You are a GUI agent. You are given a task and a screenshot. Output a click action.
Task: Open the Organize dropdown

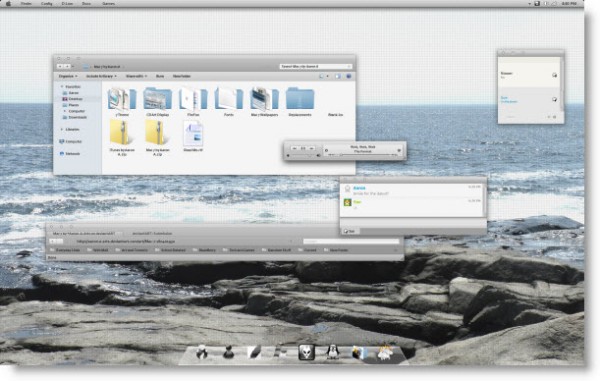coord(68,76)
